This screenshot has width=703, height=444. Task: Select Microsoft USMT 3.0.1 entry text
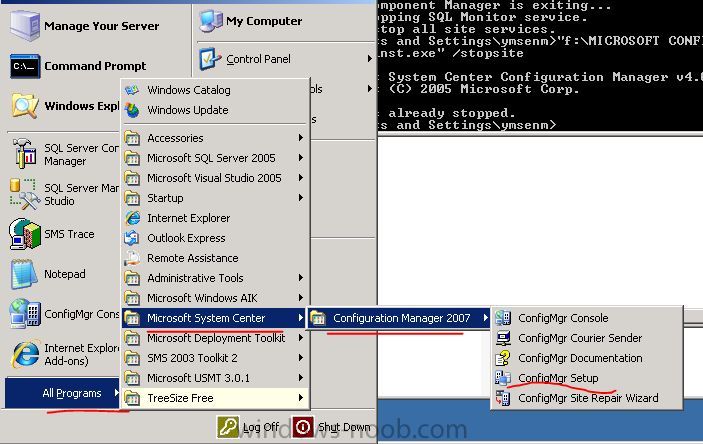click(x=199, y=378)
